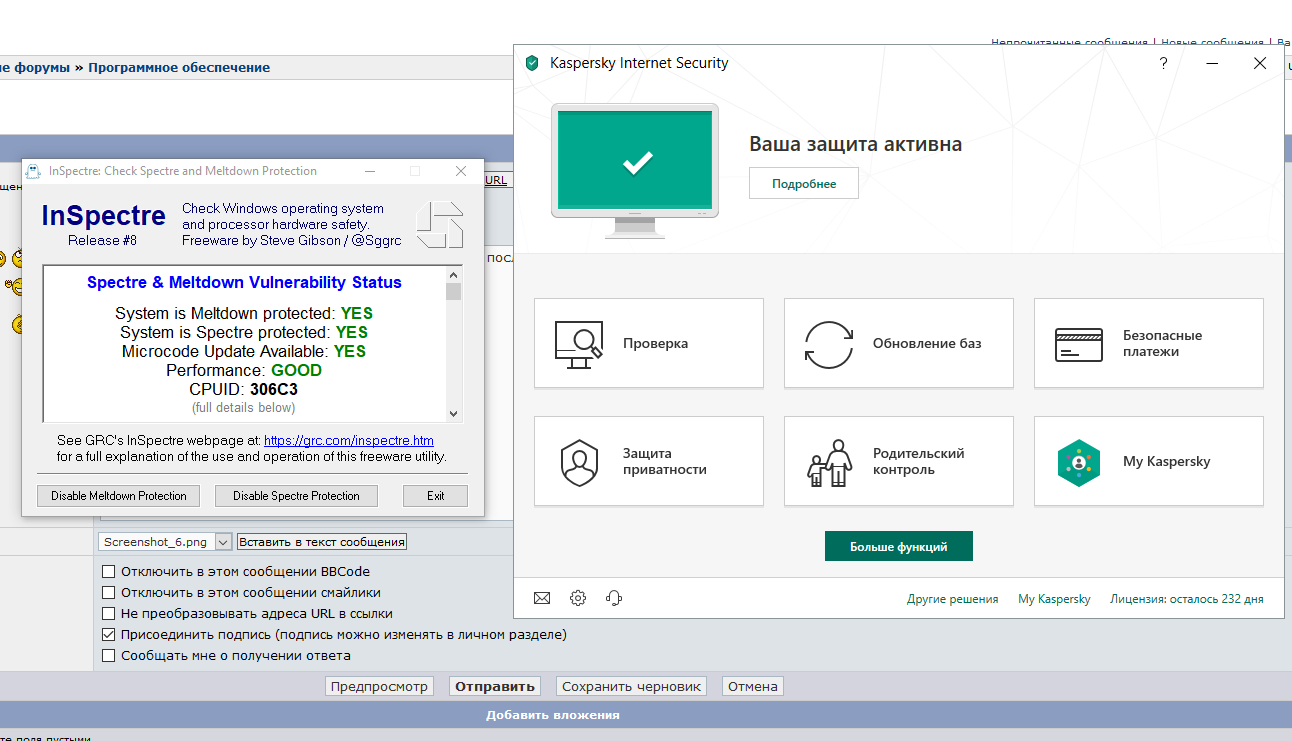The width and height of the screenshot is (1292, 741).
Task: Click the "System is Spectre protected: YES" line
Action: (x=244, y=332)
